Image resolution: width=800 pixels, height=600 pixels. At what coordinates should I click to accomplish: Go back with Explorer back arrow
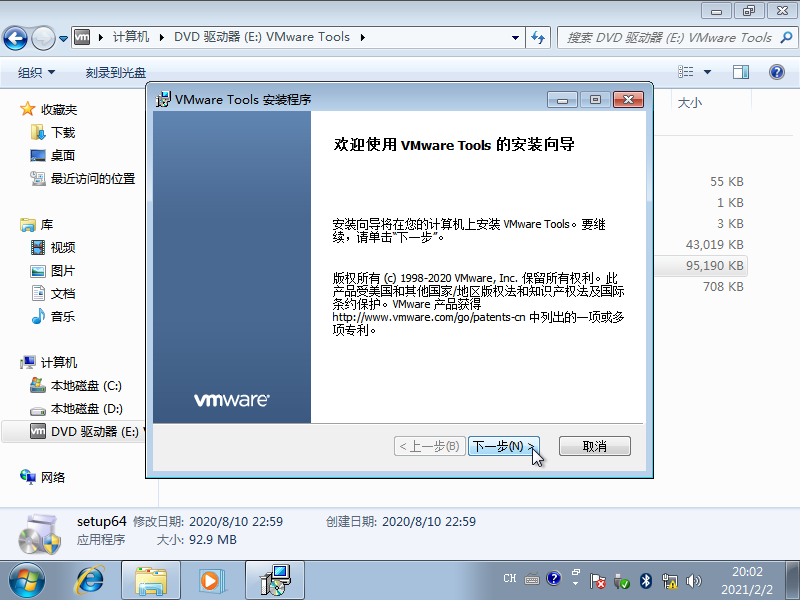[15, 38]
